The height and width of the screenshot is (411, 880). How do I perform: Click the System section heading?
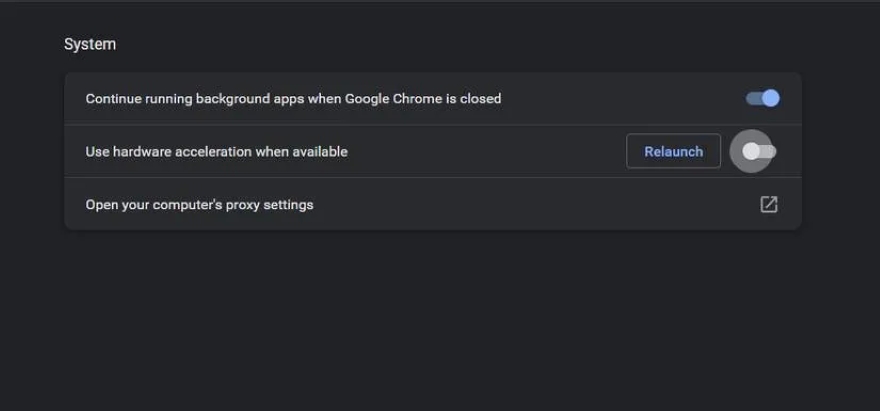click(x=90, y=44)
